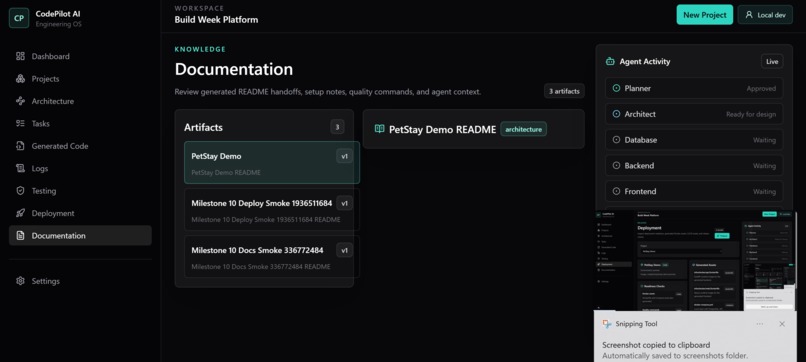The height and width of the screenshot is (362, 806).
Task: Click the Build Week Platform workspace name
Action: 216,20
